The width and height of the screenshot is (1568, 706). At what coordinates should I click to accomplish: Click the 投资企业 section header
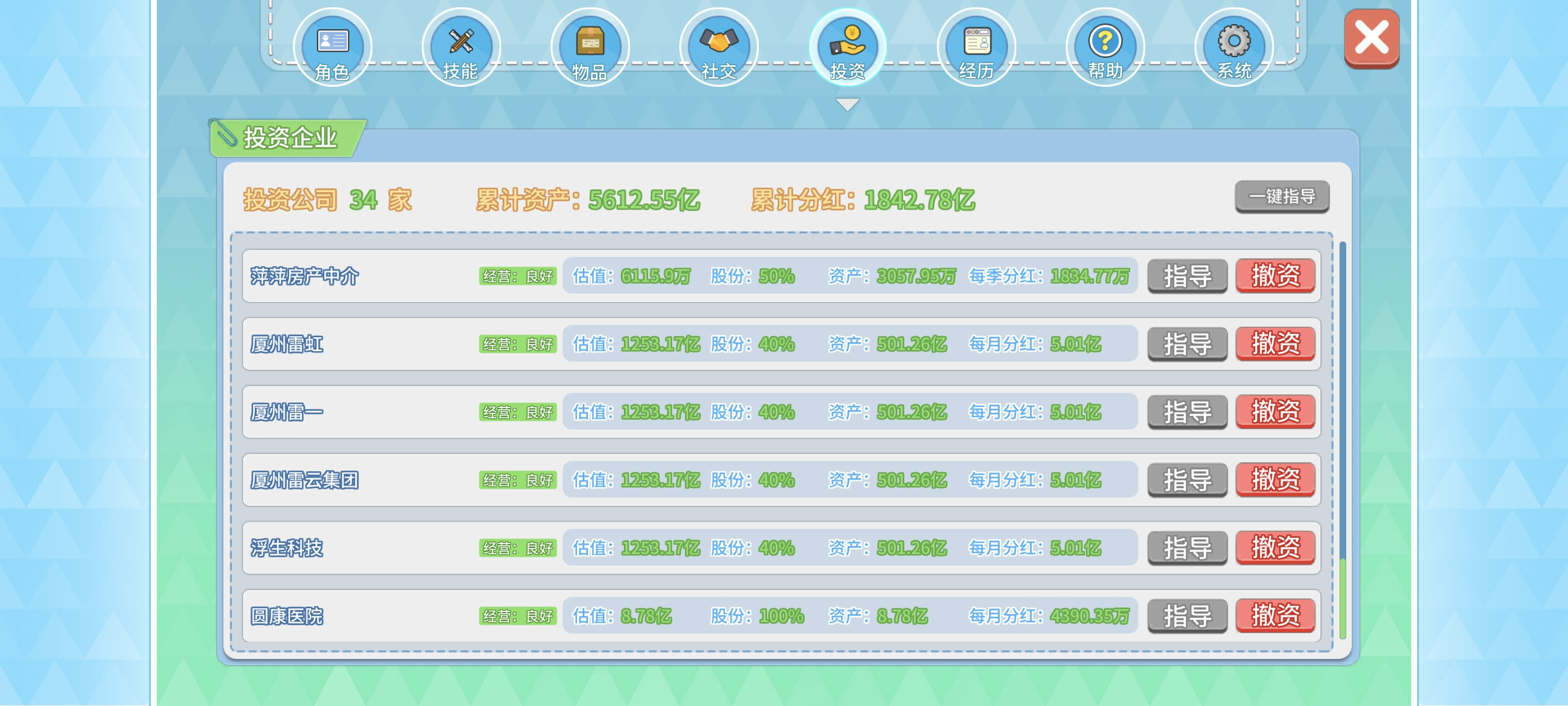point(289,138)
